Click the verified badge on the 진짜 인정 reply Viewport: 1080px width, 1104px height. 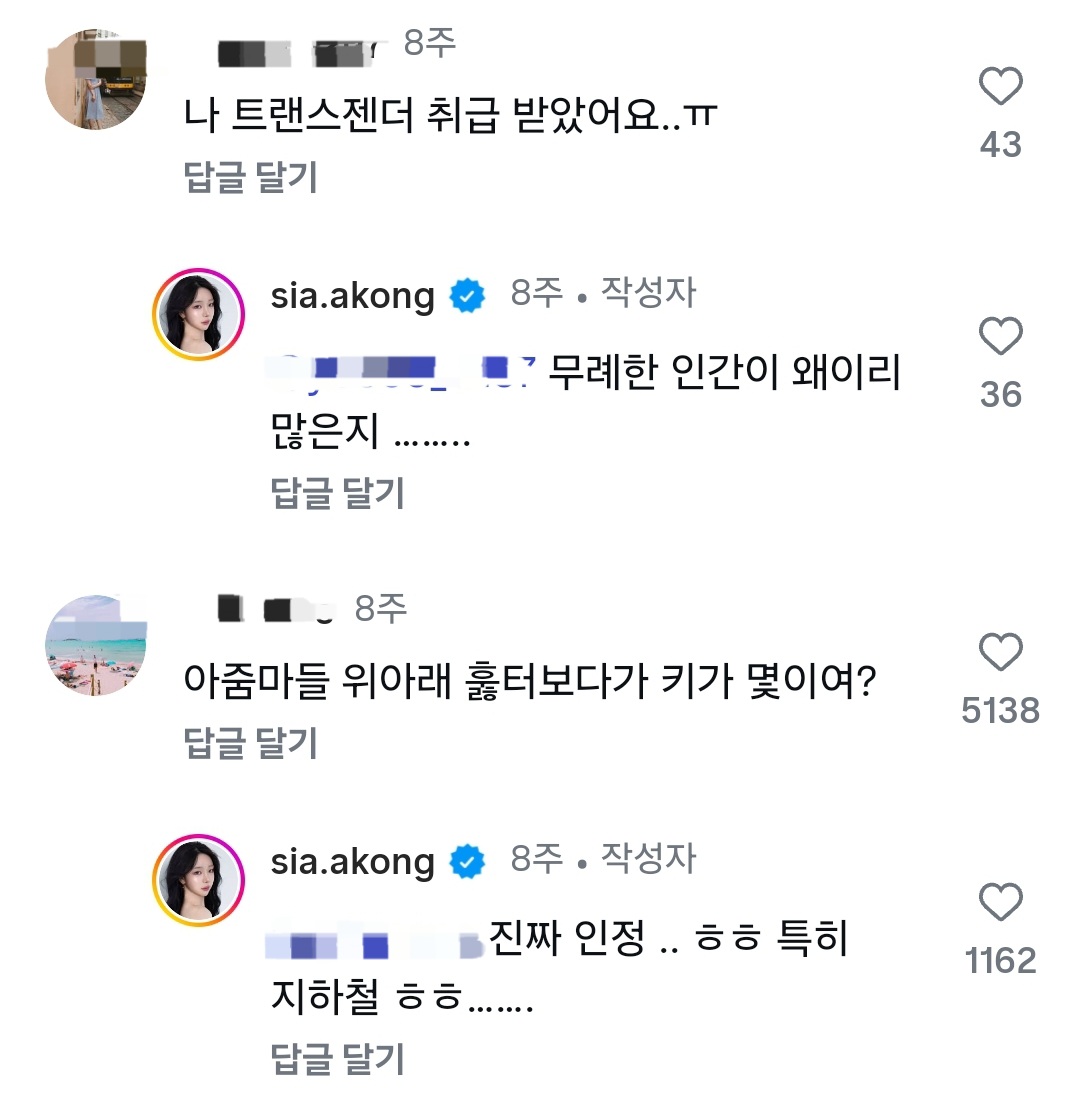coord(467,862)
